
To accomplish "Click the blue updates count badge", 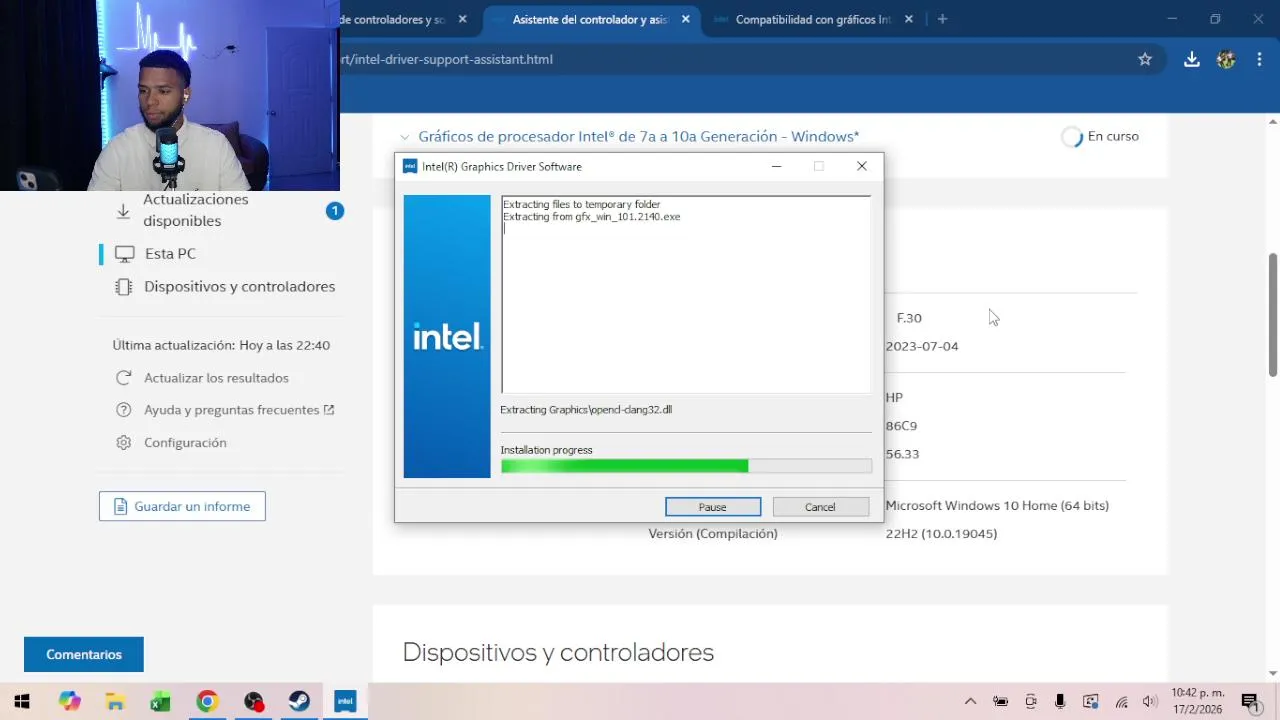I will (335, 211).
